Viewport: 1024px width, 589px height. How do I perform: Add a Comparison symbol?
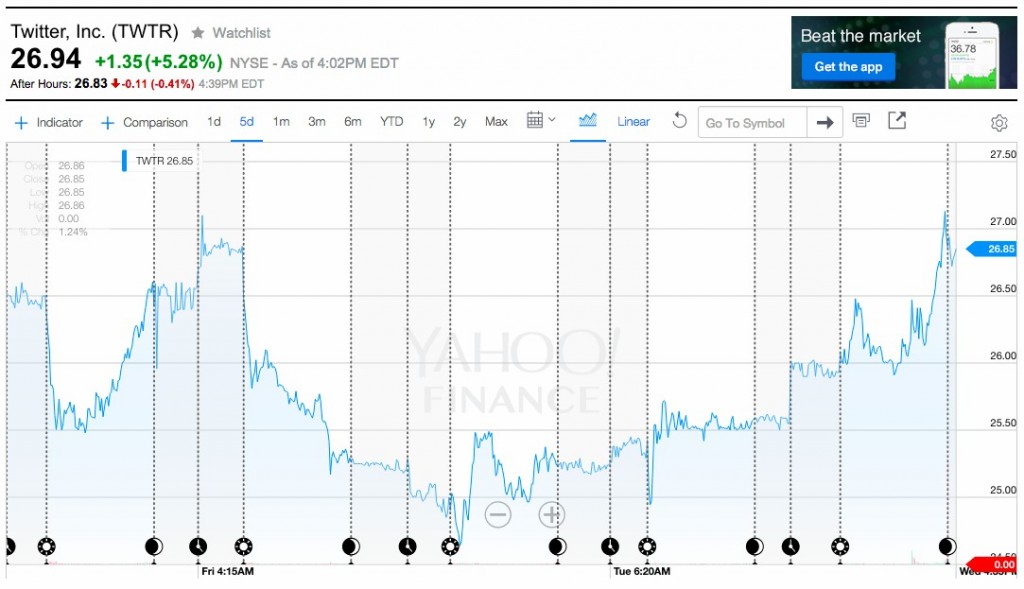click(145, 122)
